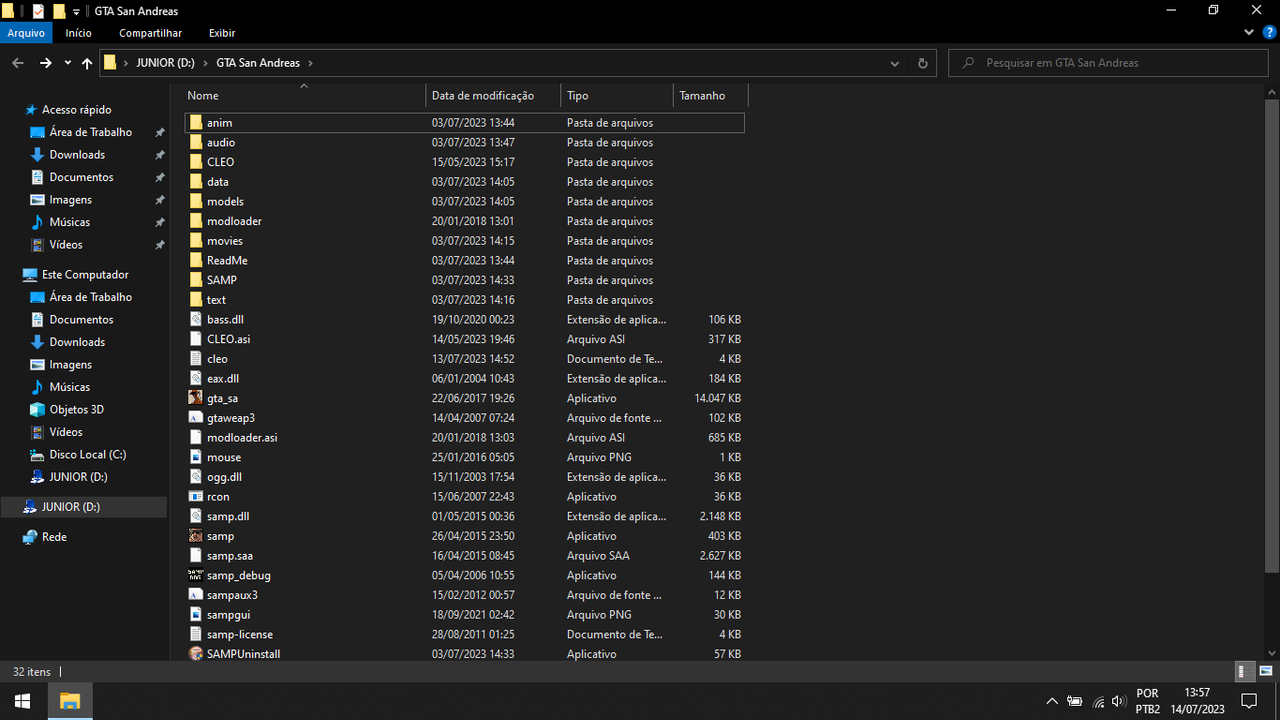Go back to previous folder
Viewport: 1280px width, 720px height.
click(18, 63)
